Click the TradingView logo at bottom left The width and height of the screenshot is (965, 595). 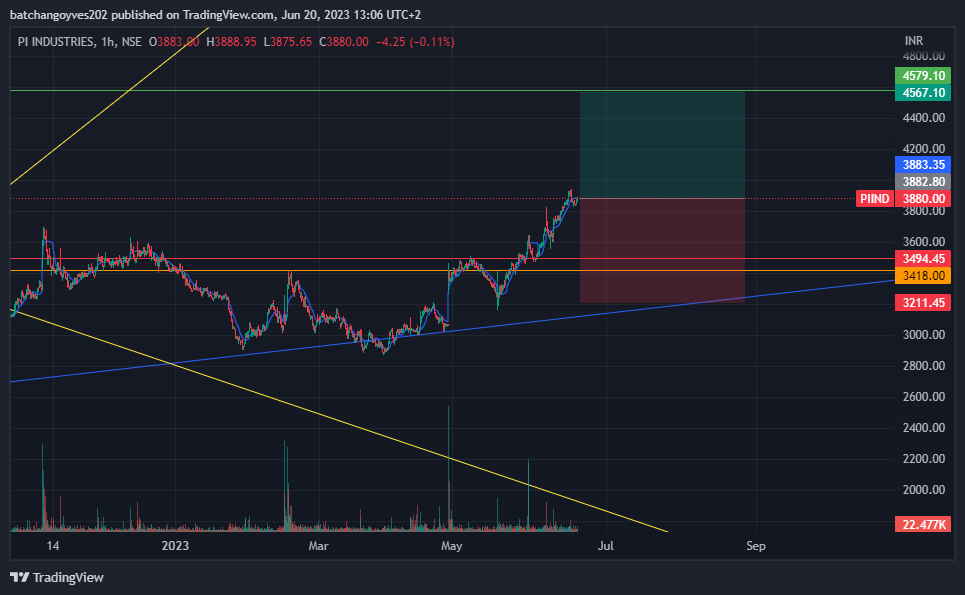pyautogui.click(x=57, y=577)
